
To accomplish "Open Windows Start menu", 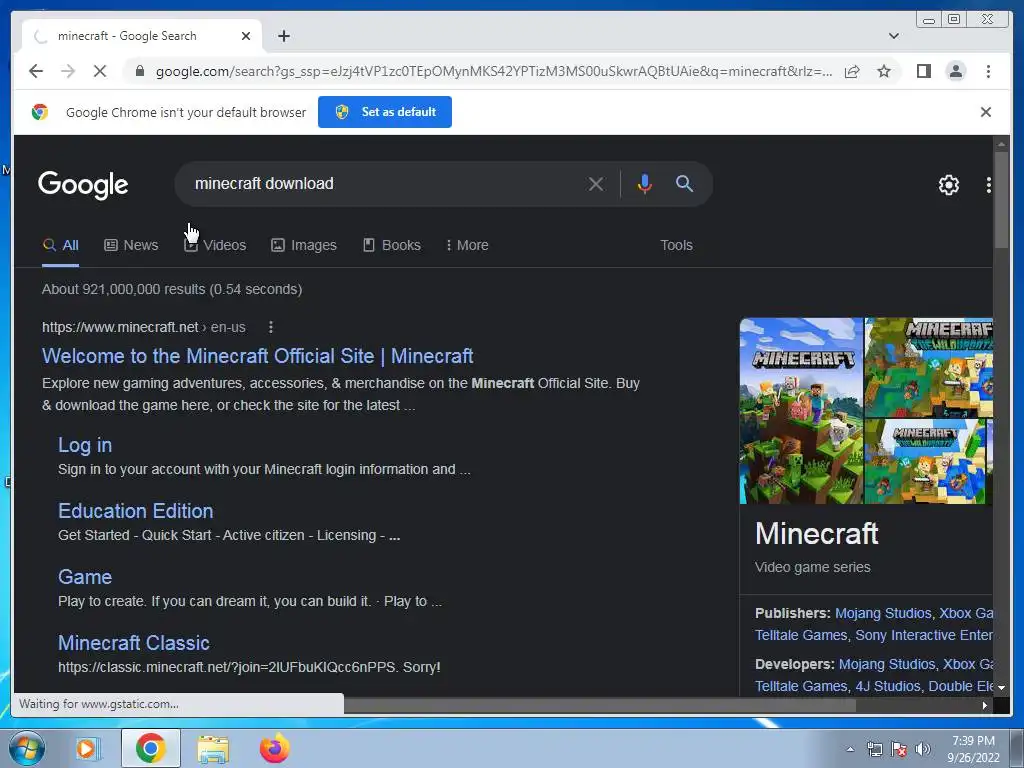I will click(x=26, y=748).
